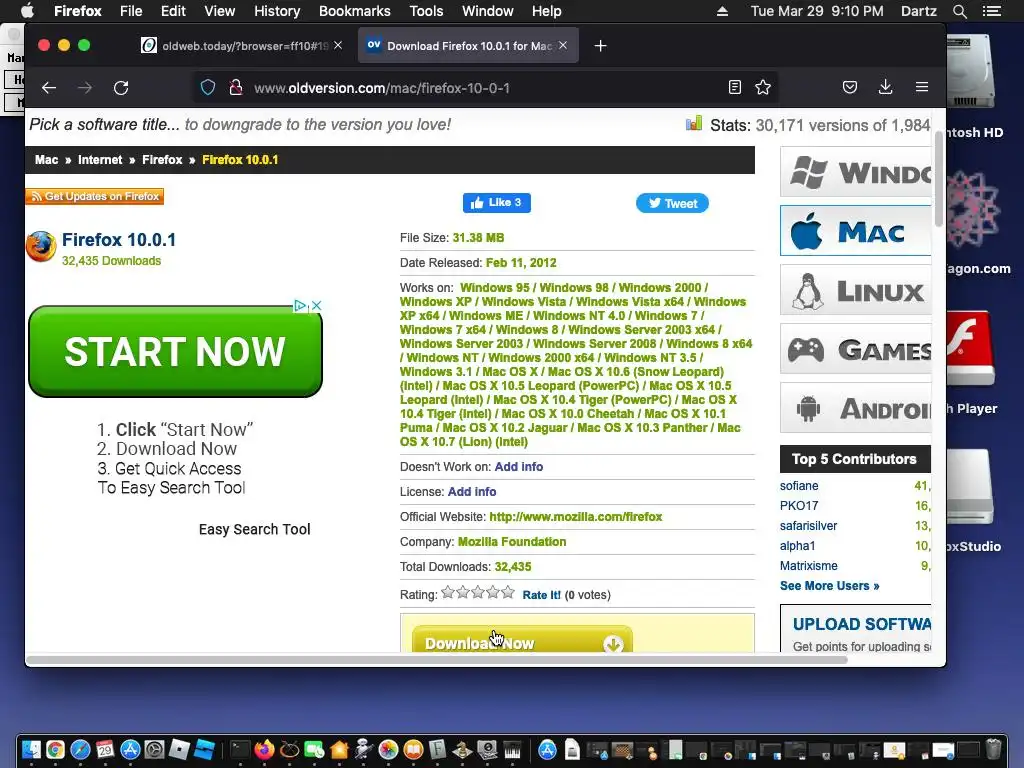This screenshot has height=768, width=1024.
Task: Open the Photos app from Dock
Action: click(x=388, y=750)
